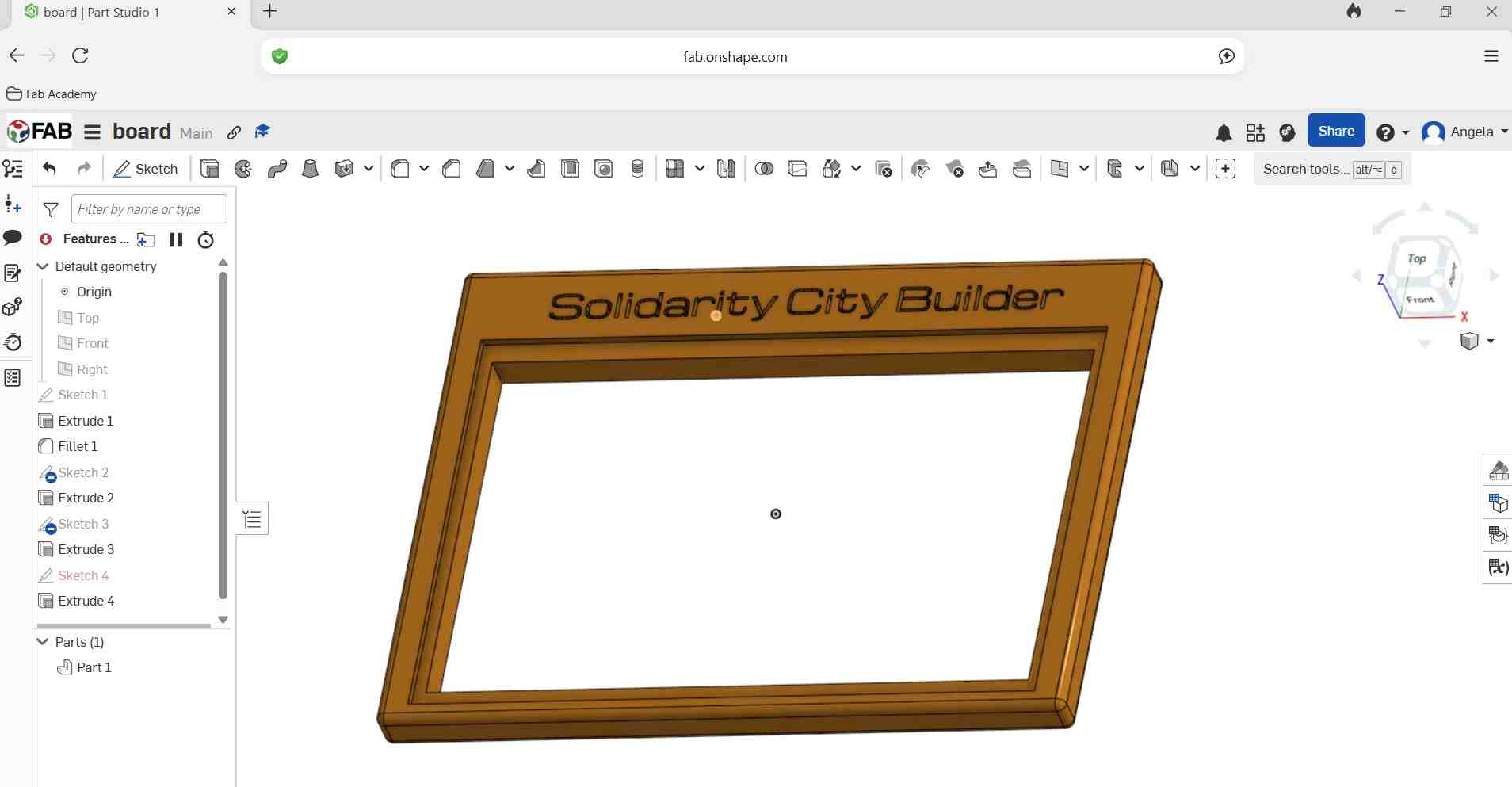Select the Shell tool

tap(570, 169)
